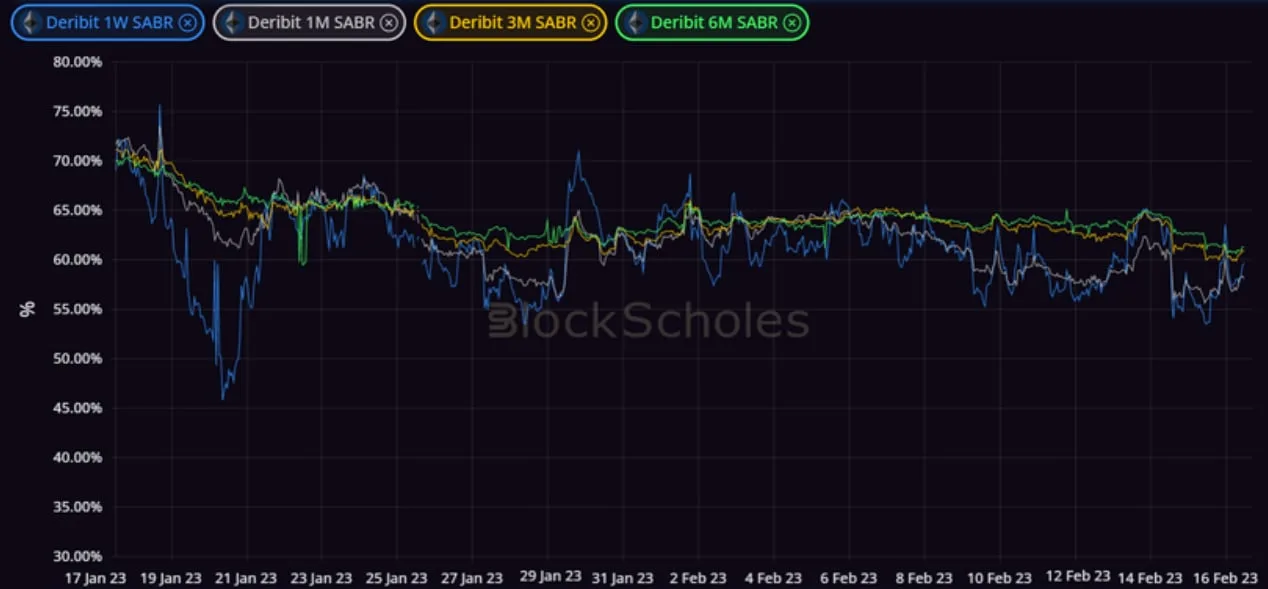Click the 23 Jan 23 date label
The width and height of the screenshot is (1268, 589).
pos(321,578)
